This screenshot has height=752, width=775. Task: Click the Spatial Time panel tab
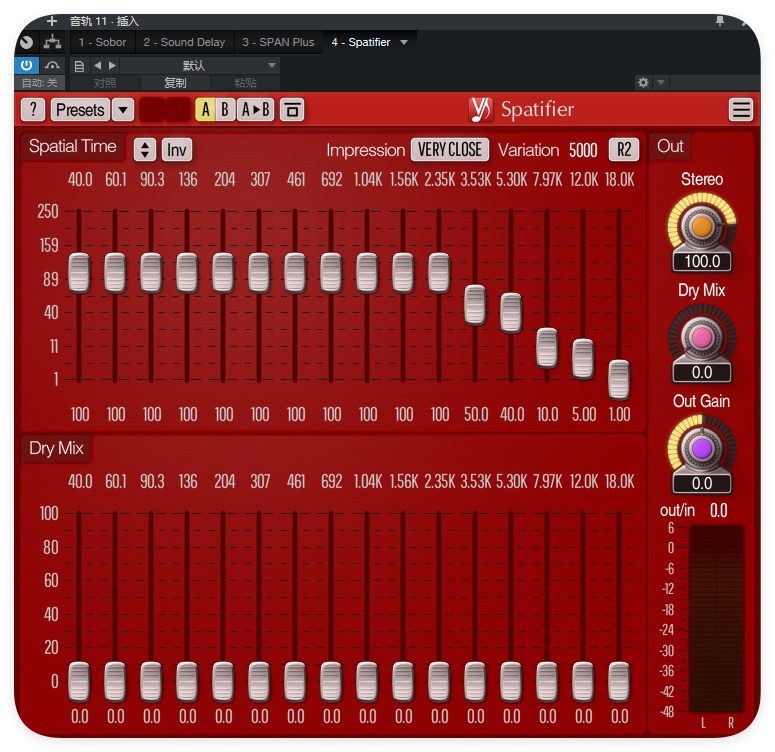73,146
